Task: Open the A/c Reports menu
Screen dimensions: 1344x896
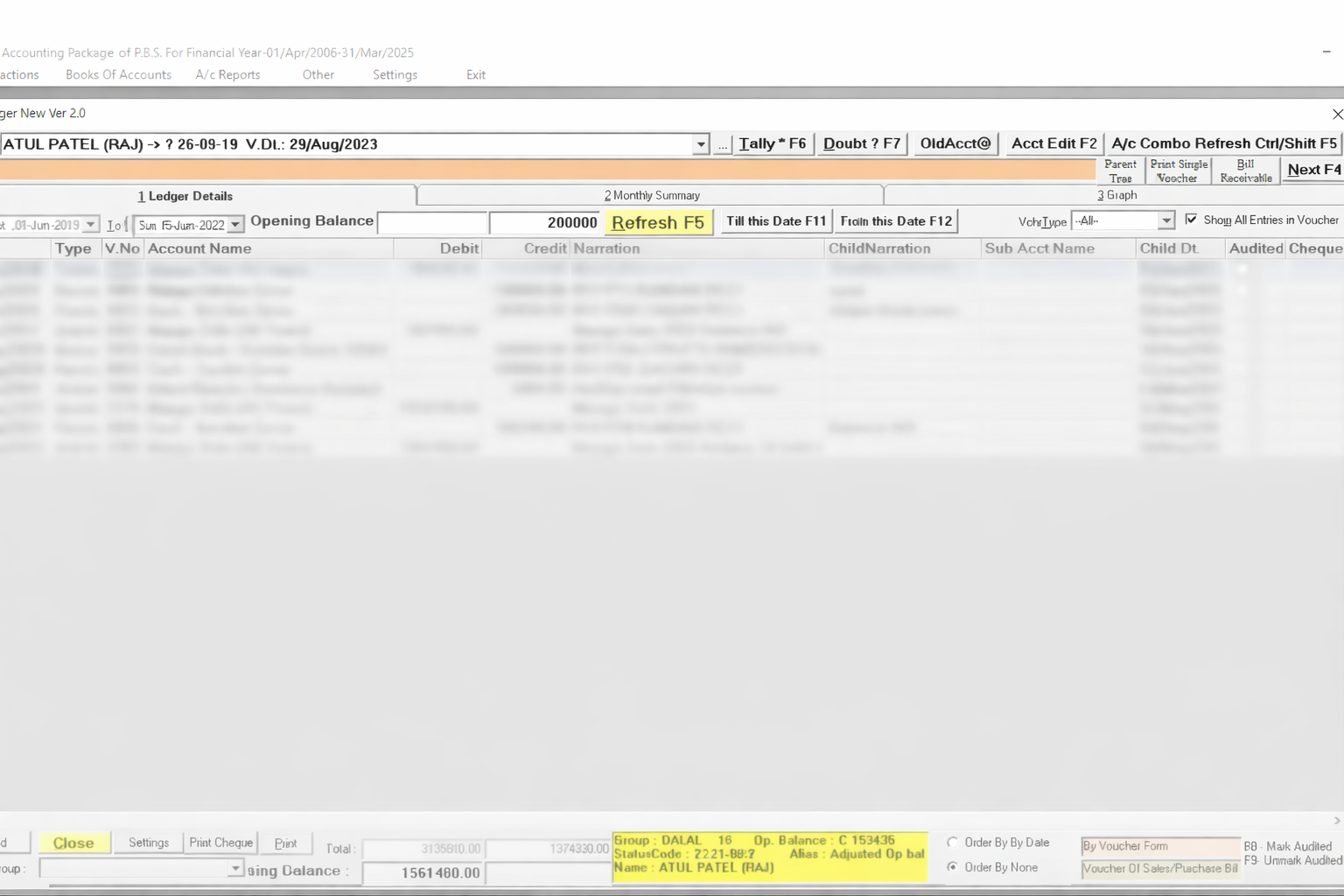Action: pyautogui.click(x=227, y=74)
